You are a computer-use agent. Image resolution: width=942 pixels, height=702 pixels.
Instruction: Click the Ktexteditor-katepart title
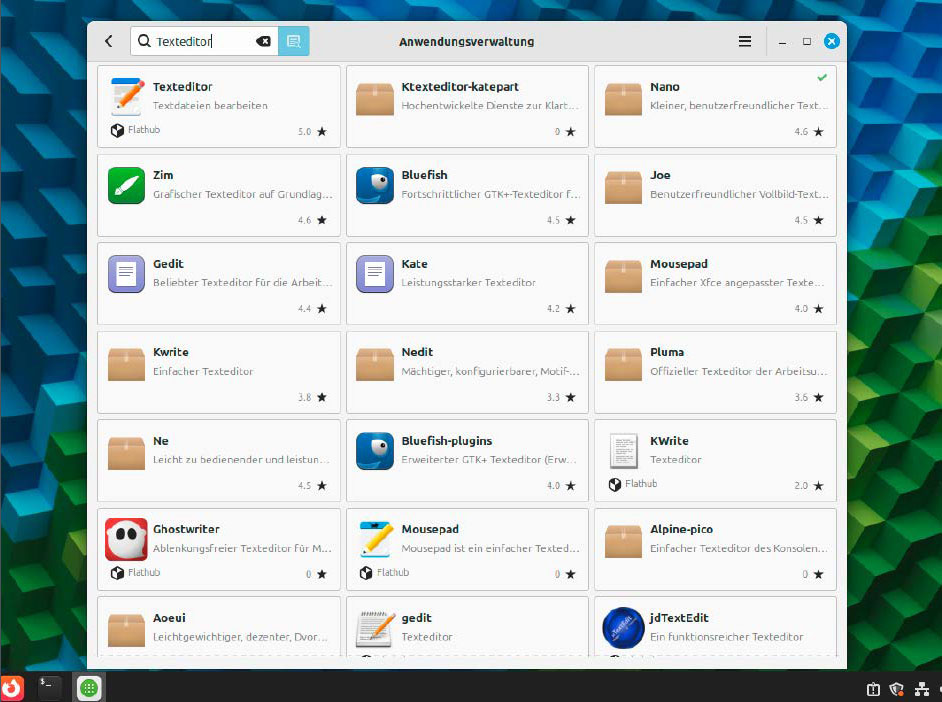[460, 86]
